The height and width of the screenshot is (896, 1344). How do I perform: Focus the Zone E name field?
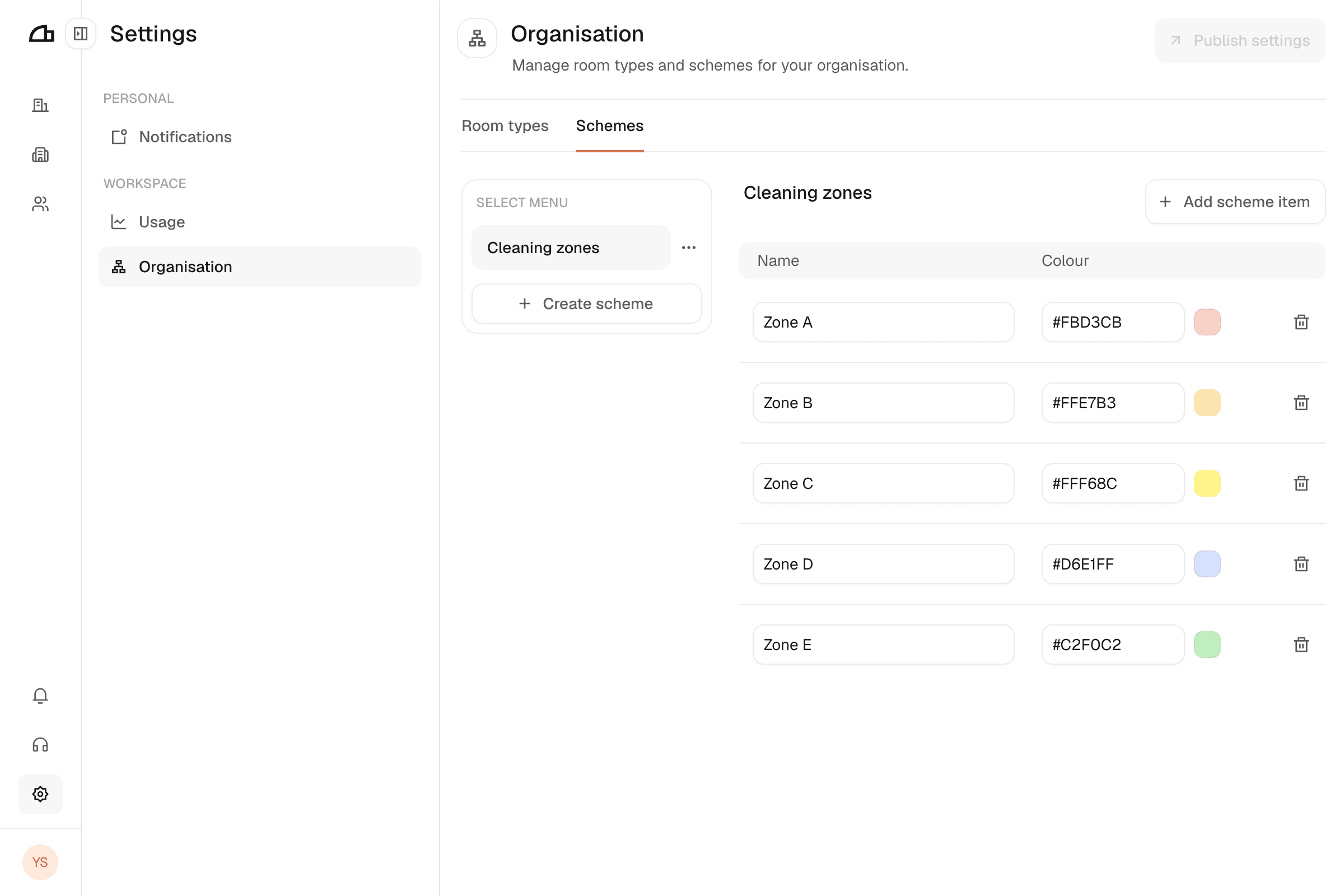coord(883,645)
